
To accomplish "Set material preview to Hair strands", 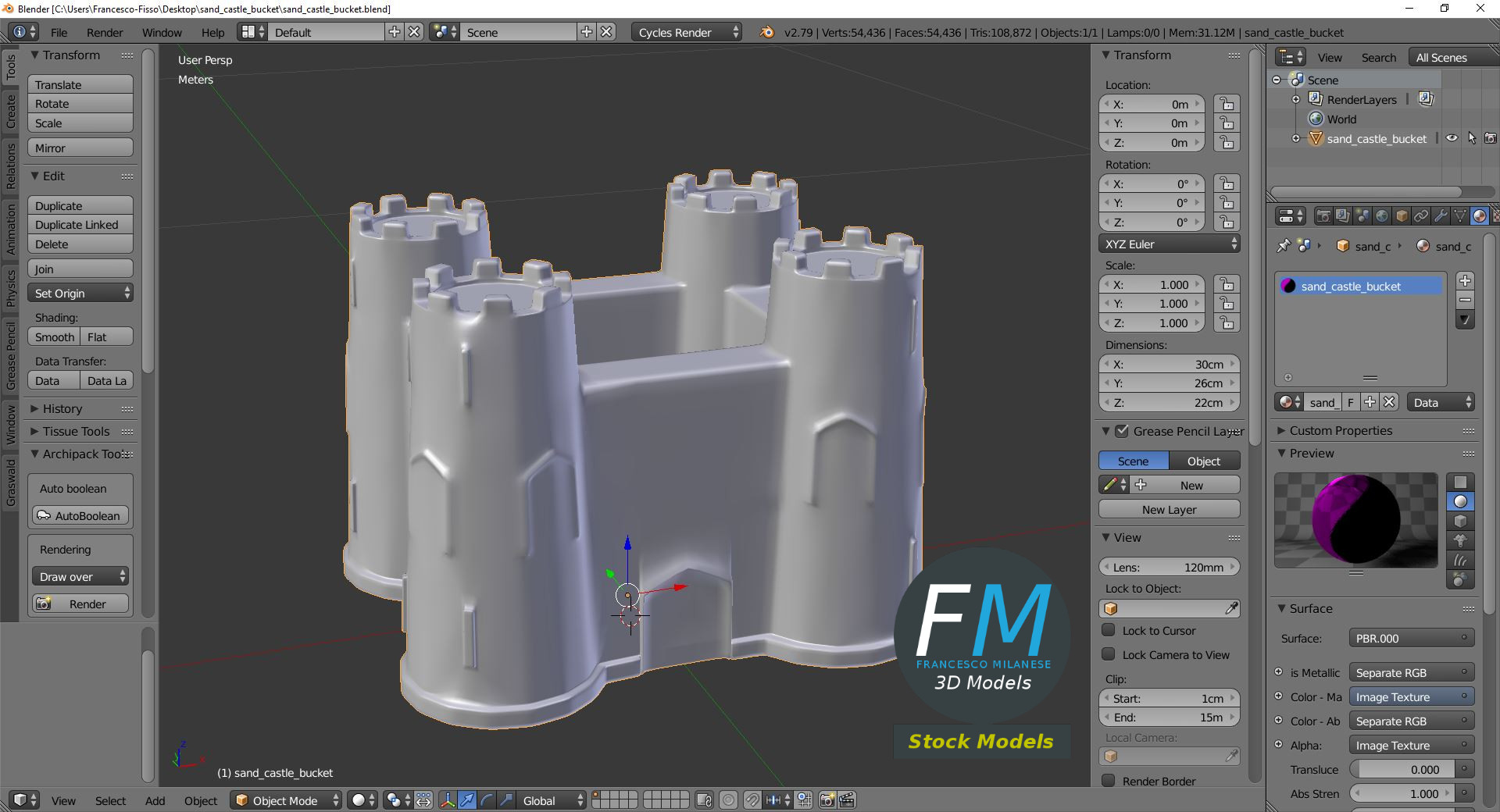I will [x=1460, y=560].
